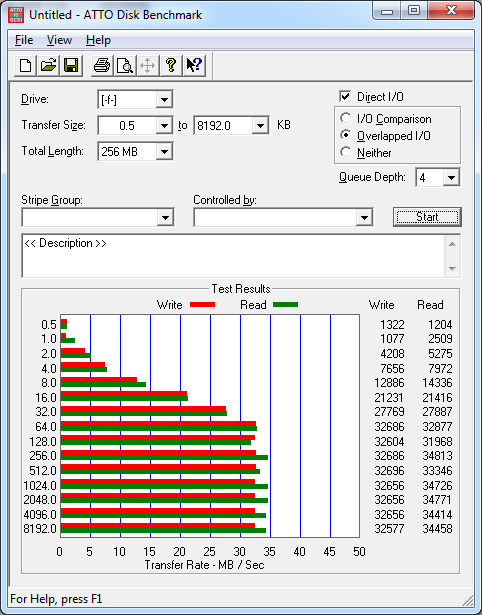This screenshot has width=482, height=615.
Task: Select the I/O Comparison radio button
Action: click(x=346, y=118)
